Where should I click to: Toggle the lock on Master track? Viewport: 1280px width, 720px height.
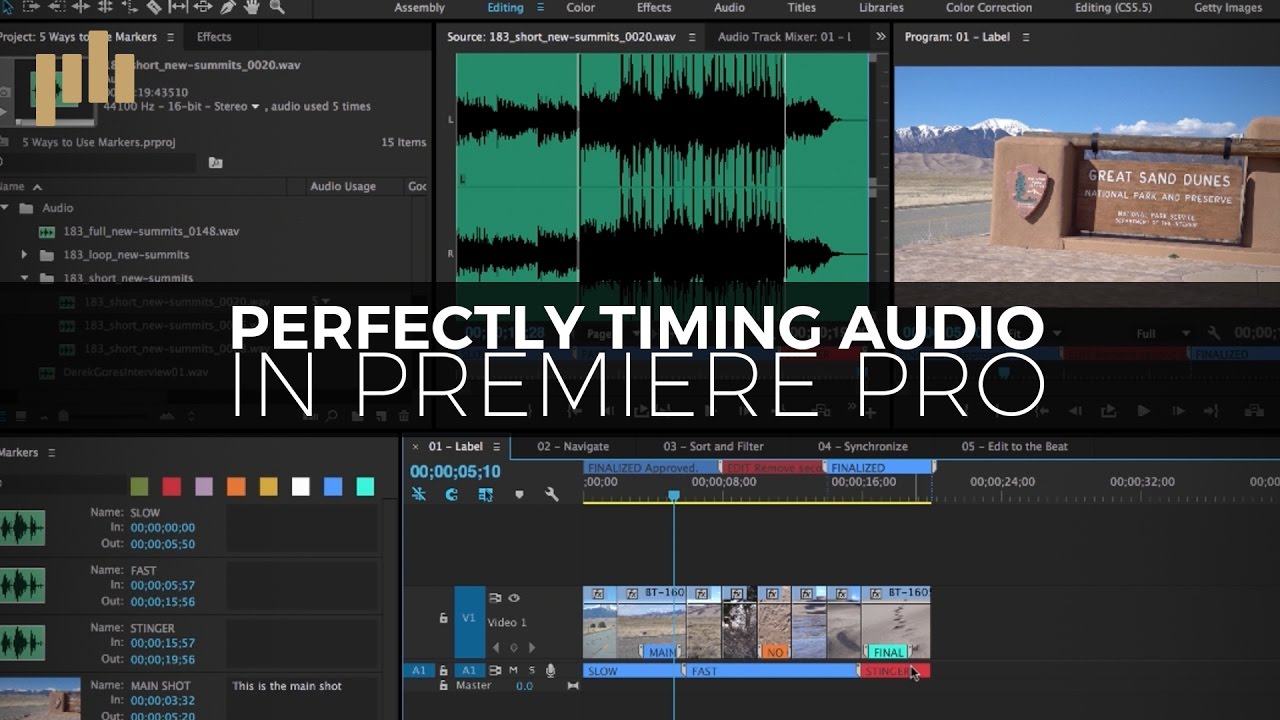(x=443, y=686)
